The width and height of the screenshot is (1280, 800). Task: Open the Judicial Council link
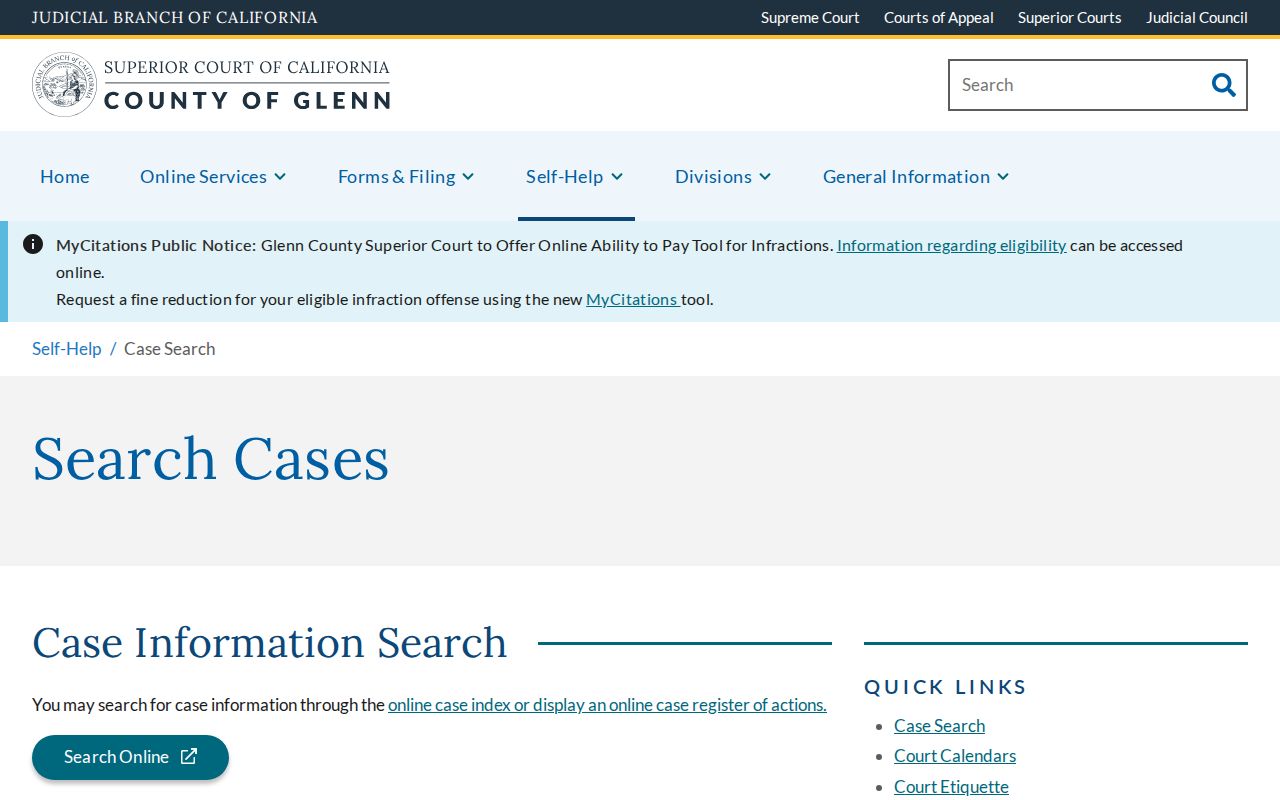click(x=1197, y=17)
